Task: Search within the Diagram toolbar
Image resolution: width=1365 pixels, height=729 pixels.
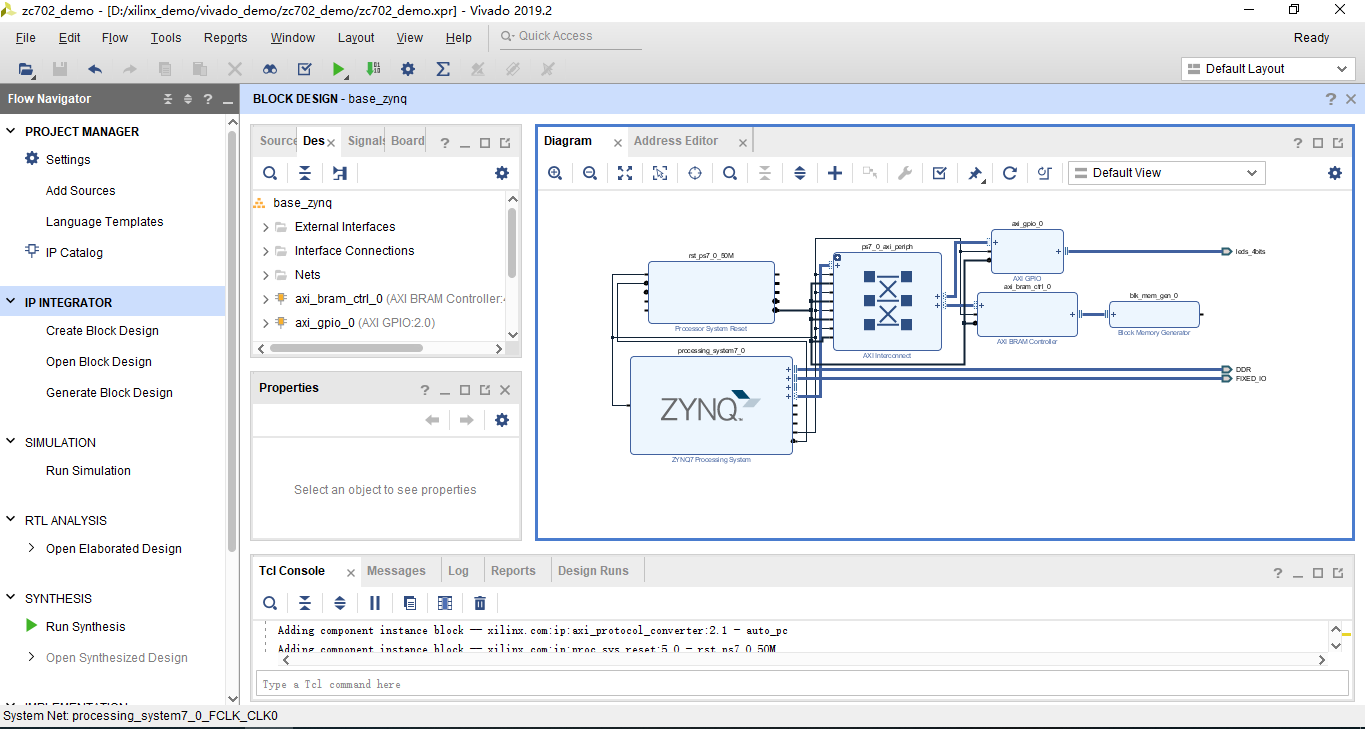Action: tap(730, 173)
